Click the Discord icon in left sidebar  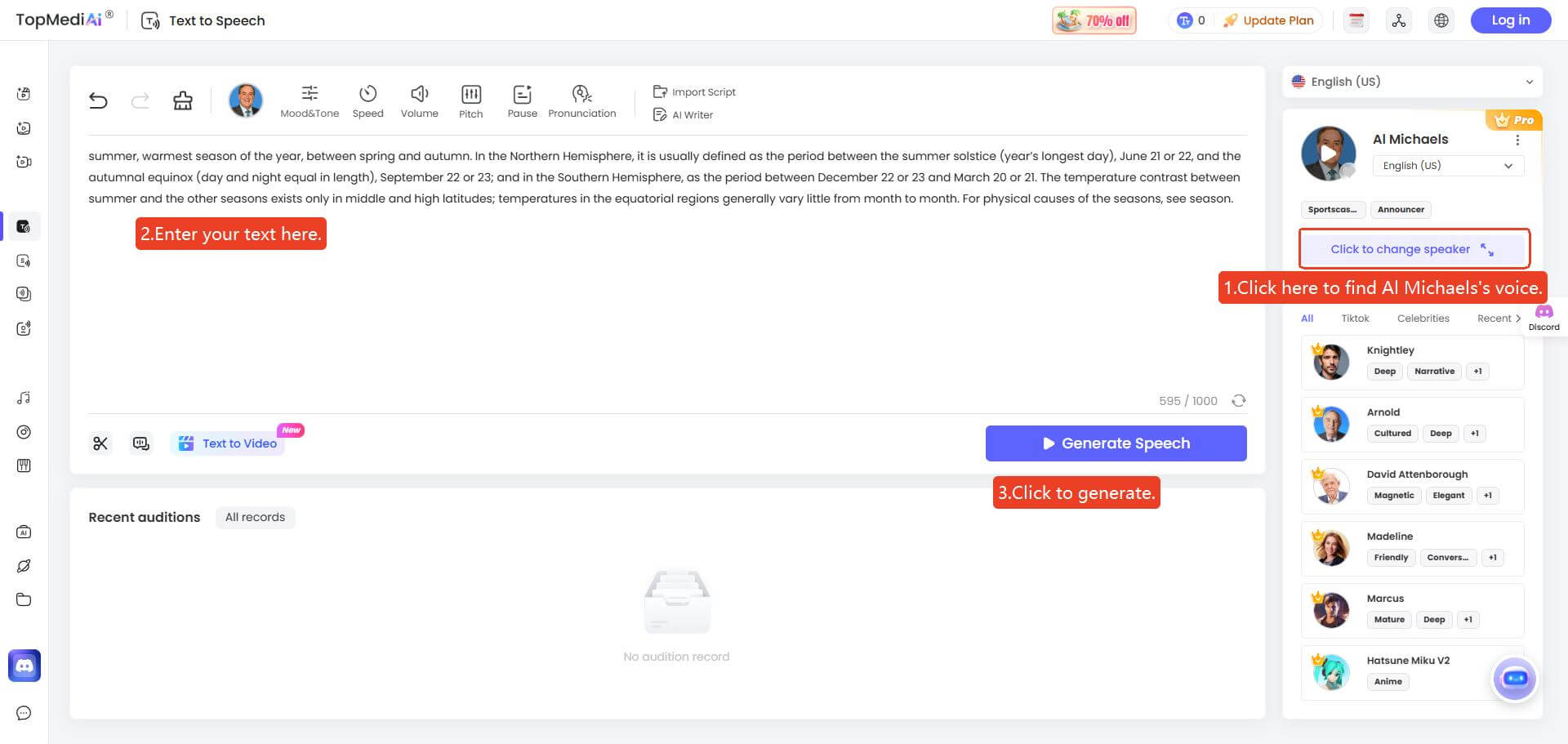coord(24,666)
